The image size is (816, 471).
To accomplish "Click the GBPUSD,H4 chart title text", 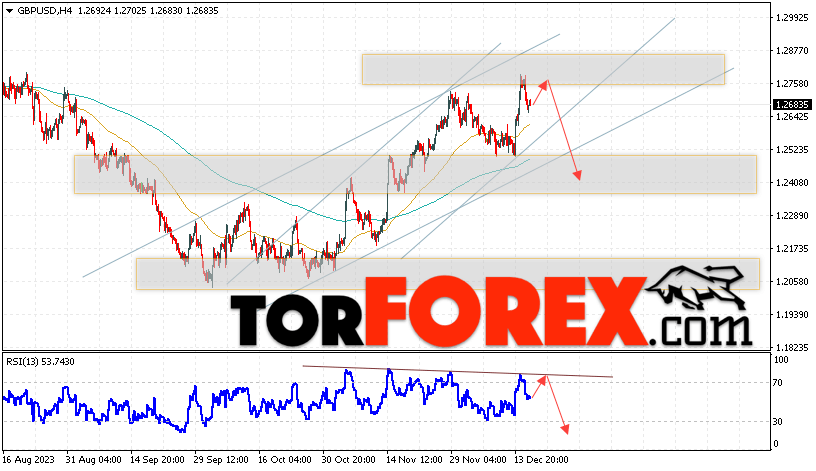I will tap(44, 10).
